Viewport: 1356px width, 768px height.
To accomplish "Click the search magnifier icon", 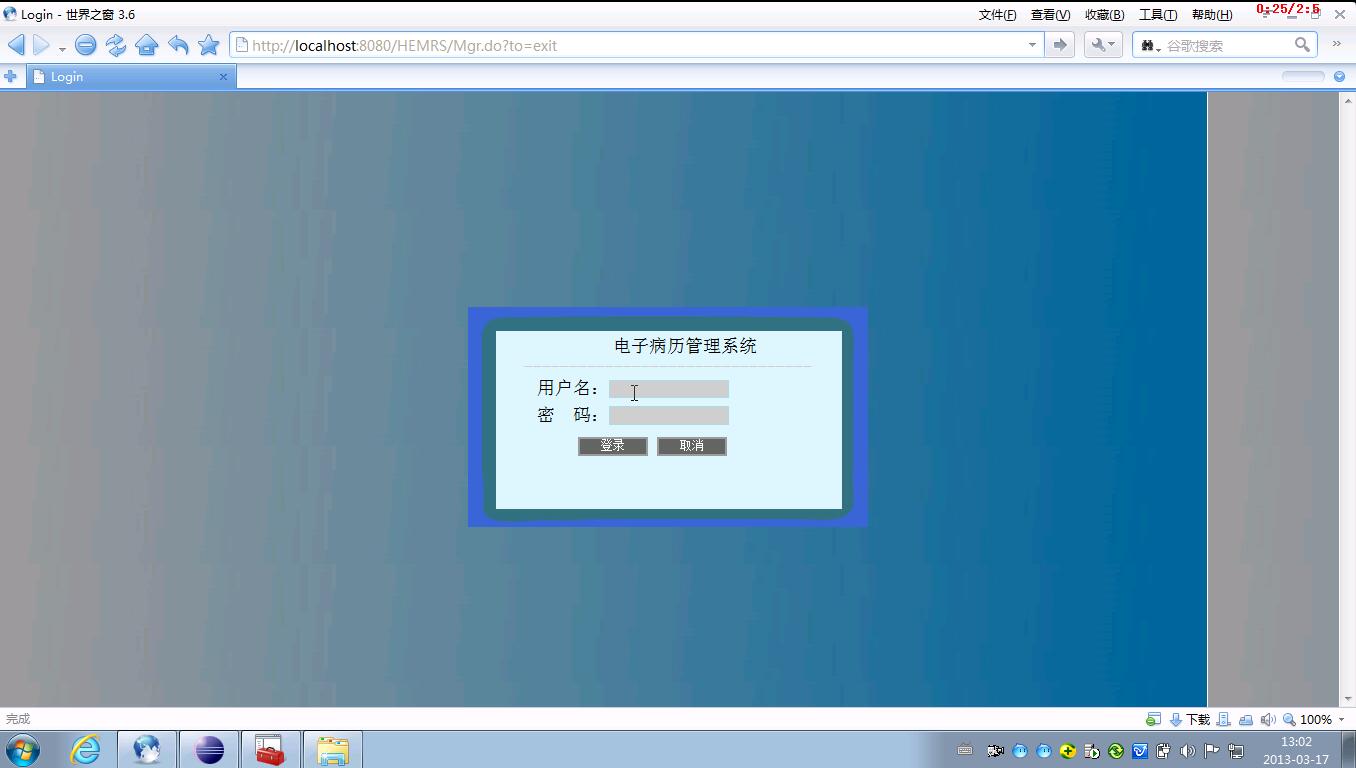I will point(1302,45).
